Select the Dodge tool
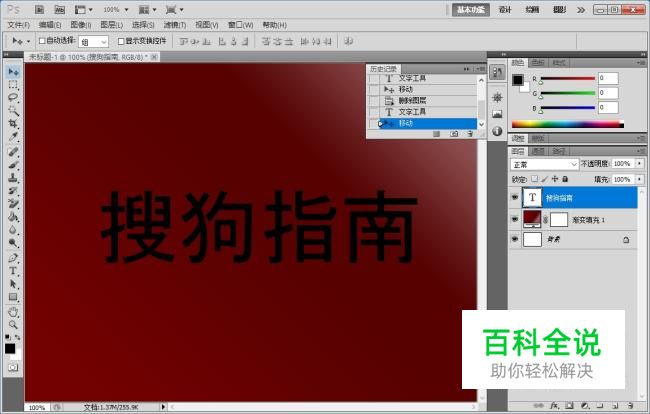650x414 pixels. coord(13,243)
